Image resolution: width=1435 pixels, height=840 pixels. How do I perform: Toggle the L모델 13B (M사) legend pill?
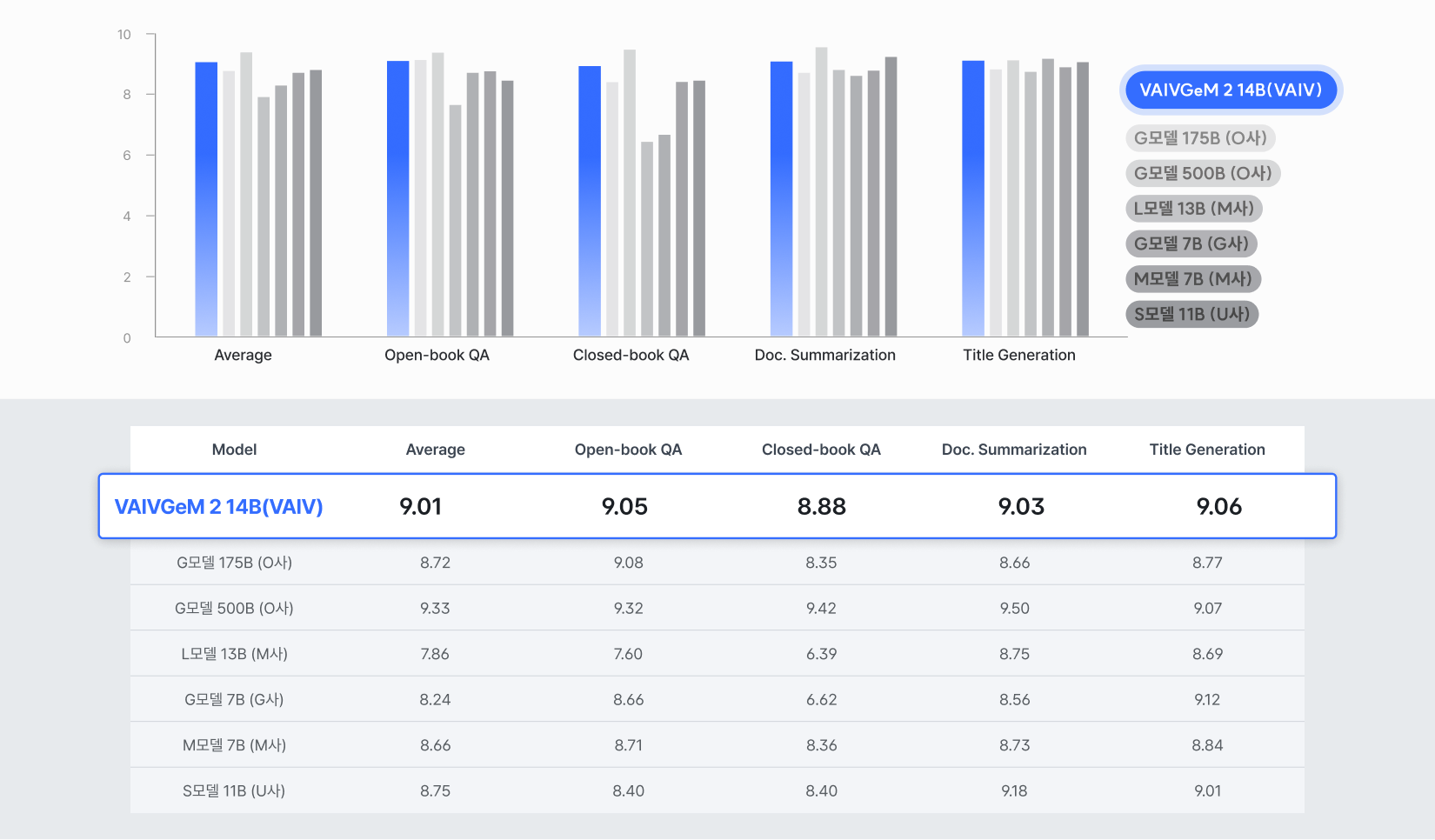[1193, 209]
